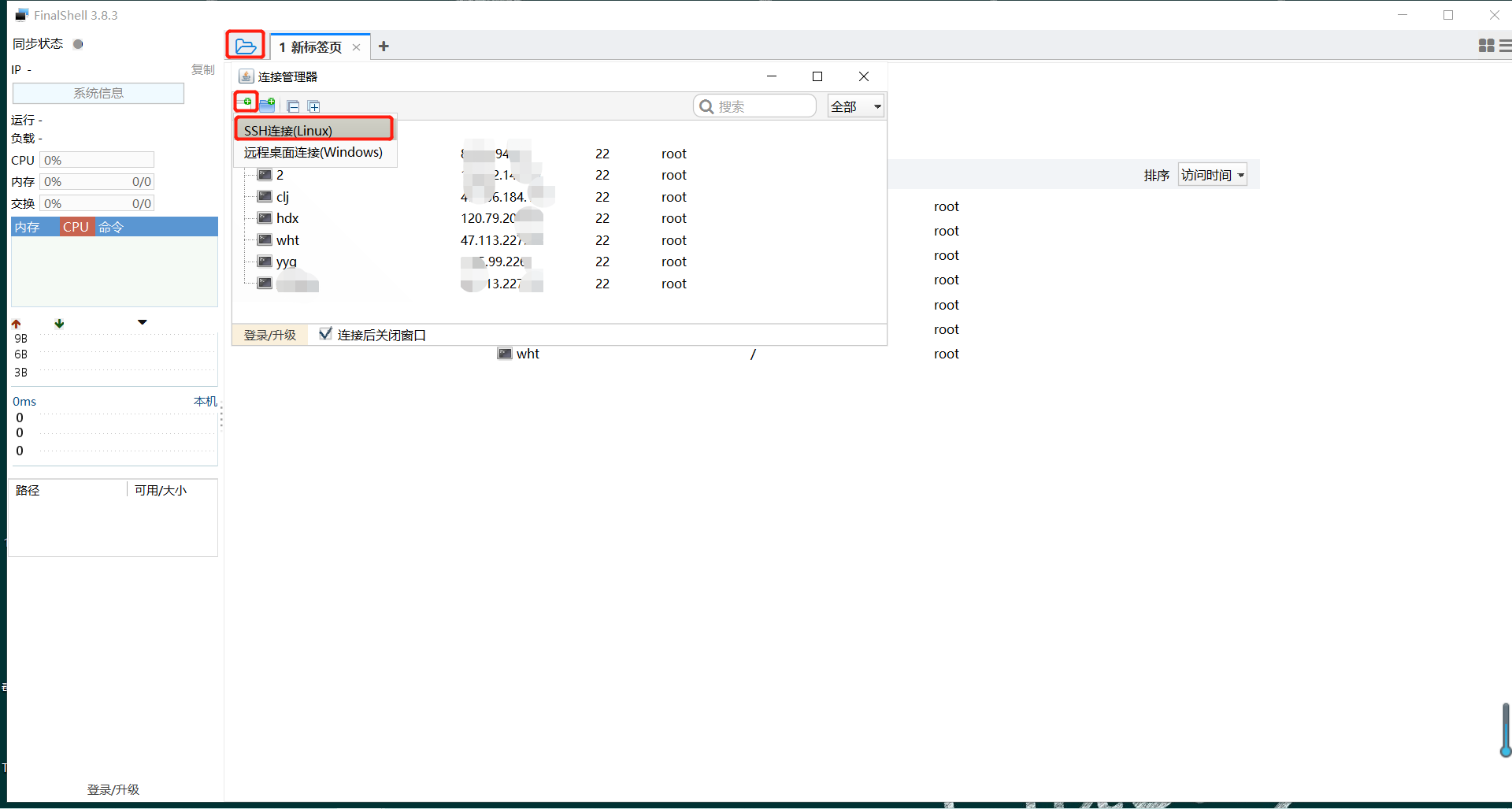The height and width of the screenshot is (809, 1512).
Task: Click the terminal icon next to clj
Action: [x=265, y=197]
